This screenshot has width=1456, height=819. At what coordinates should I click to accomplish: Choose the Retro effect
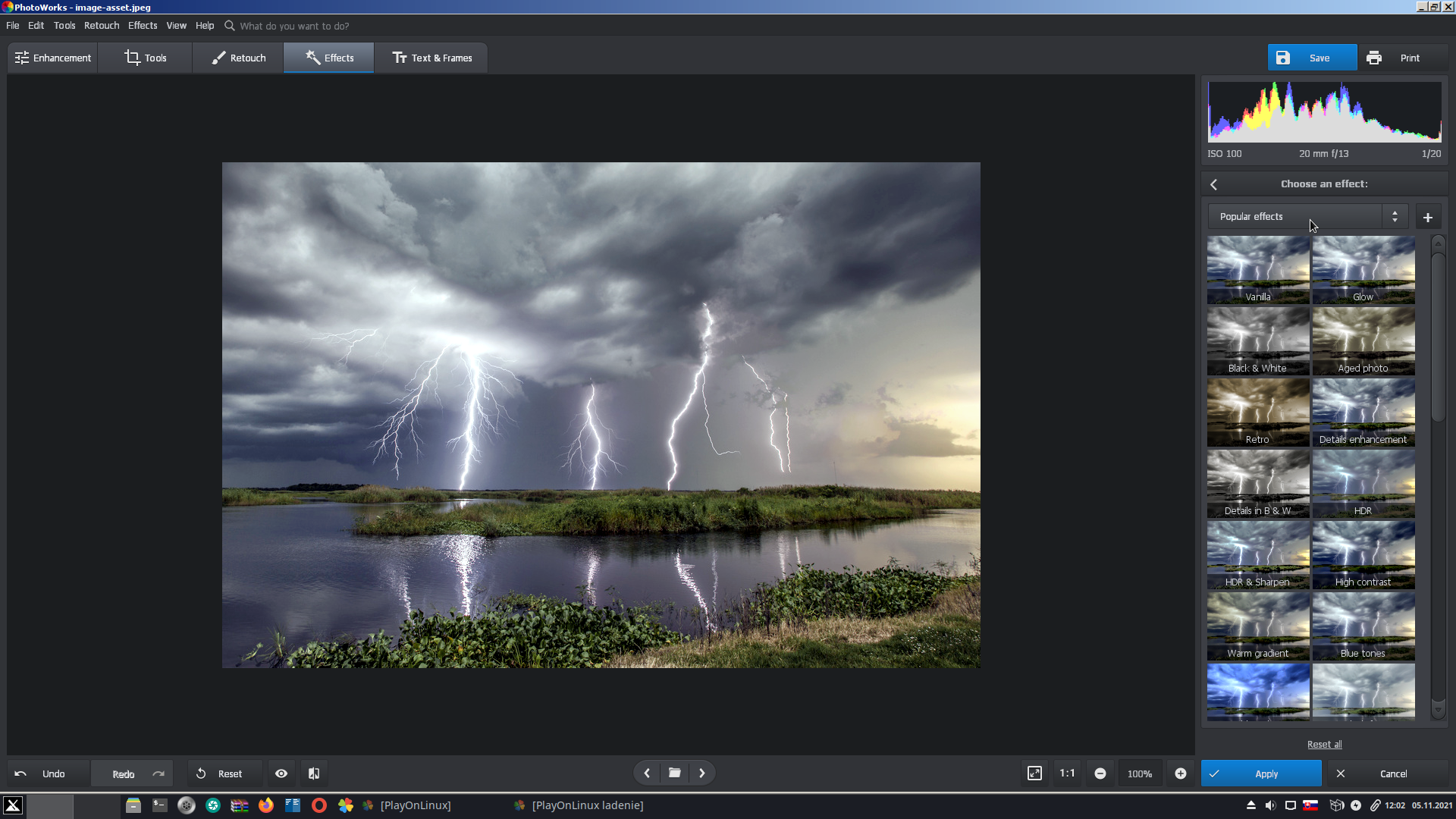(x=1258, y=413)
